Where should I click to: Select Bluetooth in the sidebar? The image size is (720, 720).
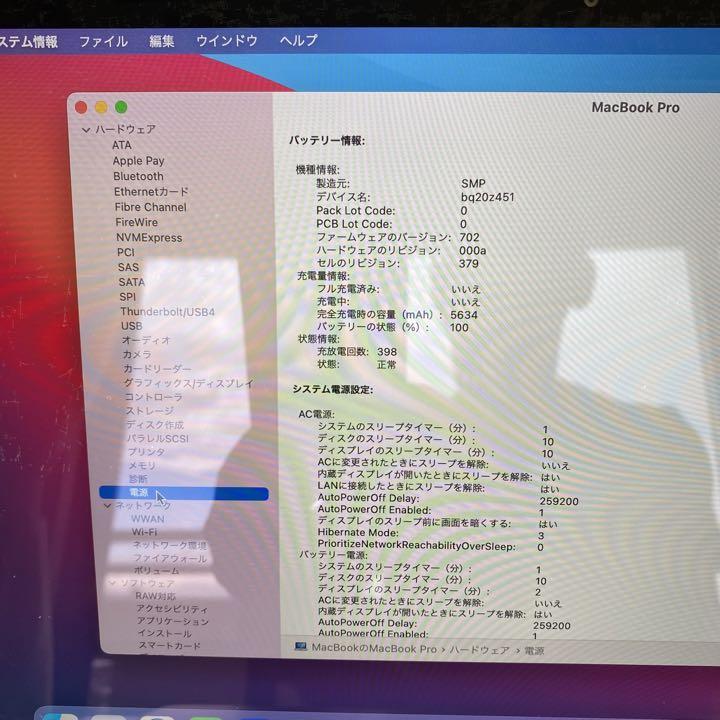pos(138,176)
